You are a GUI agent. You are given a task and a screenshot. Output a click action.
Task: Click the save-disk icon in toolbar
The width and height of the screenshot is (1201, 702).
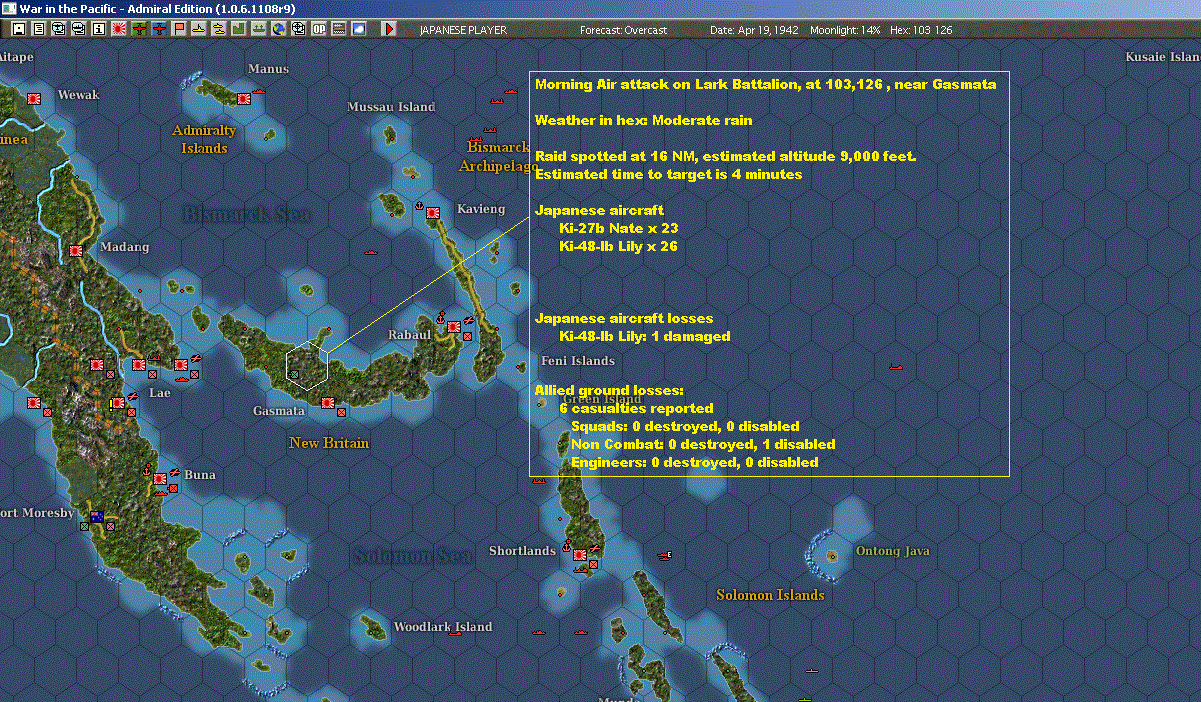18,29
